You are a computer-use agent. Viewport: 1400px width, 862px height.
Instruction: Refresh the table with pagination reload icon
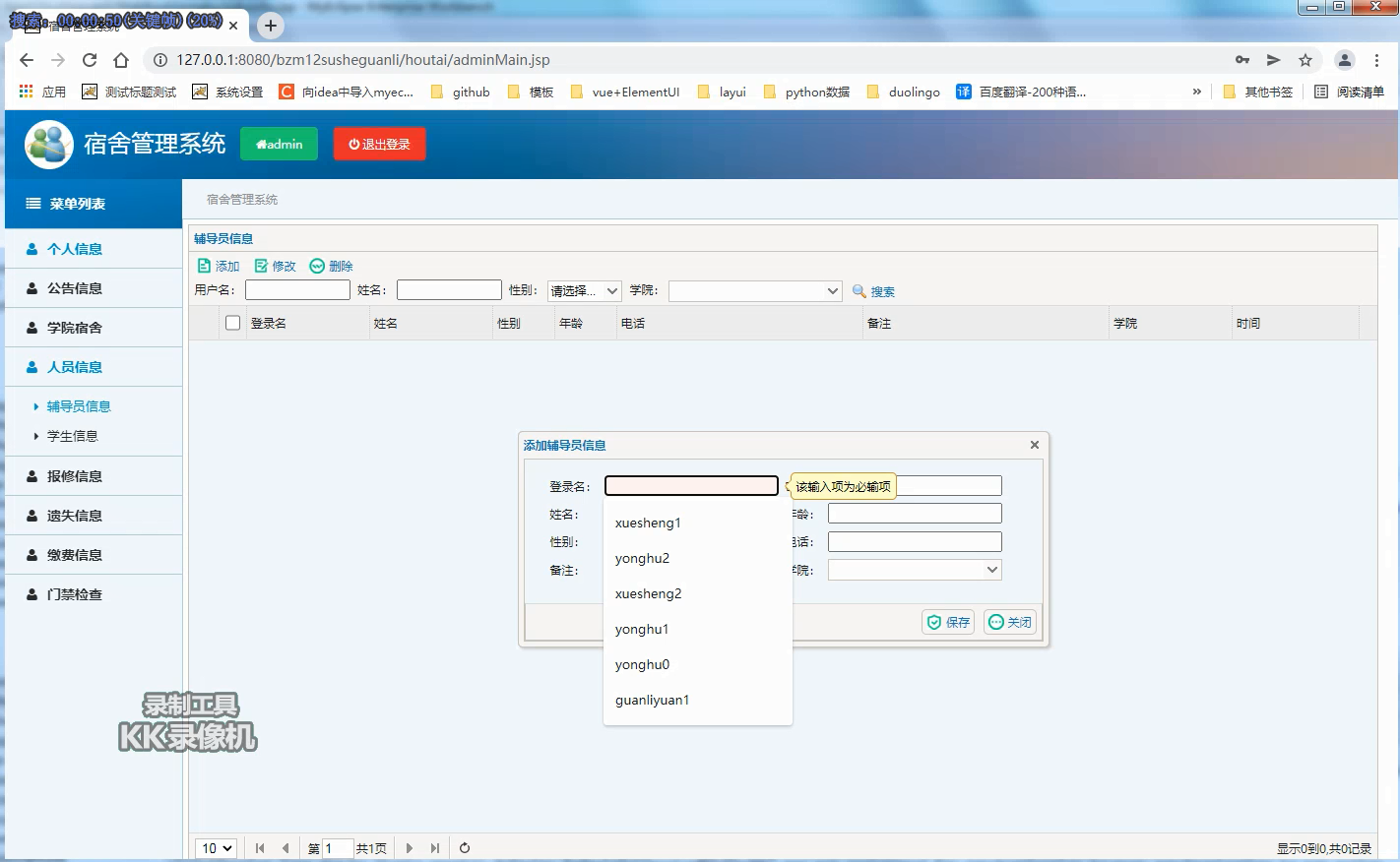pyautogui.click(x=465, y=848)
